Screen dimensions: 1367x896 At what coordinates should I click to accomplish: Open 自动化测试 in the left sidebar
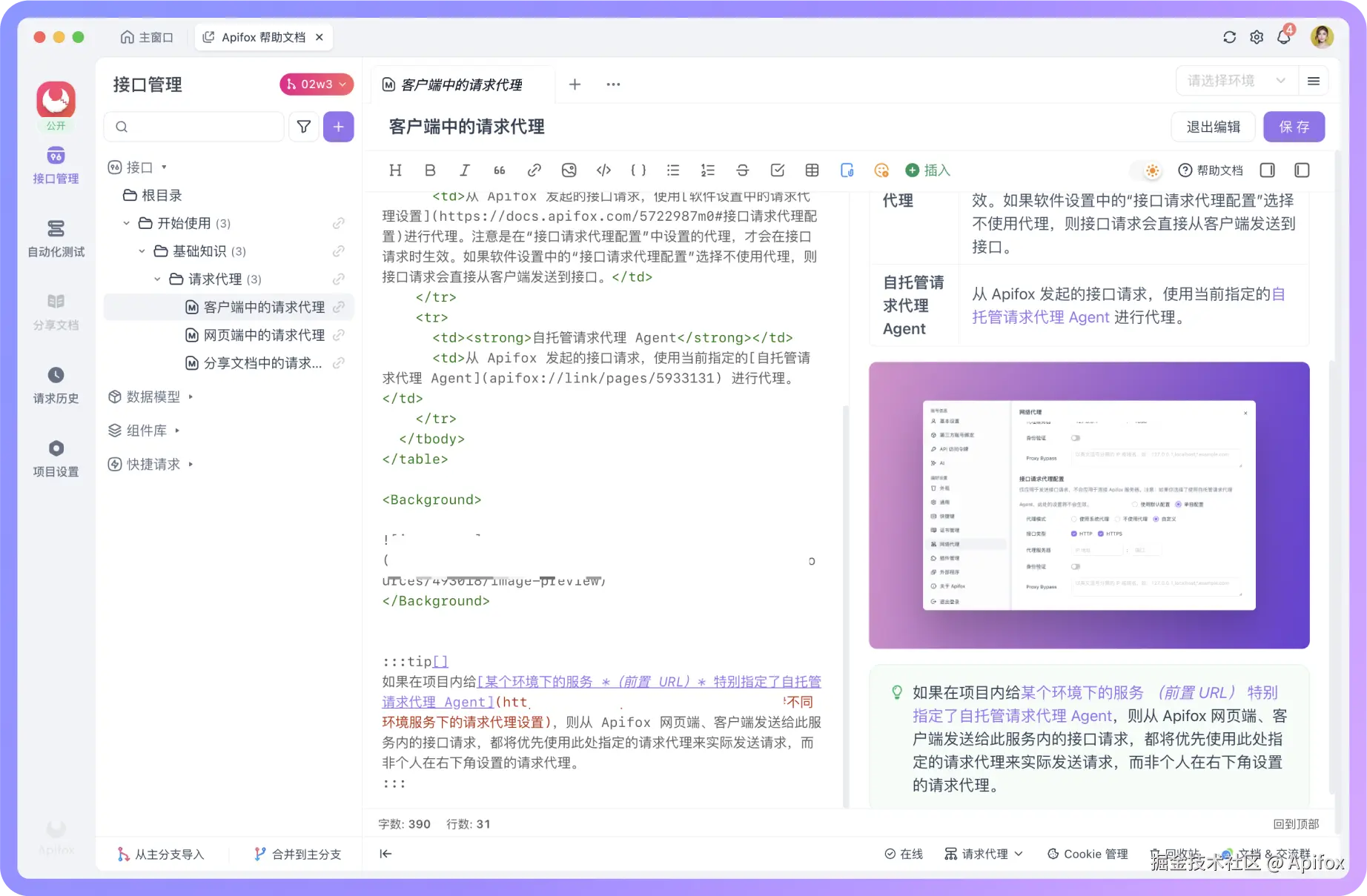(x=55, y=239)
